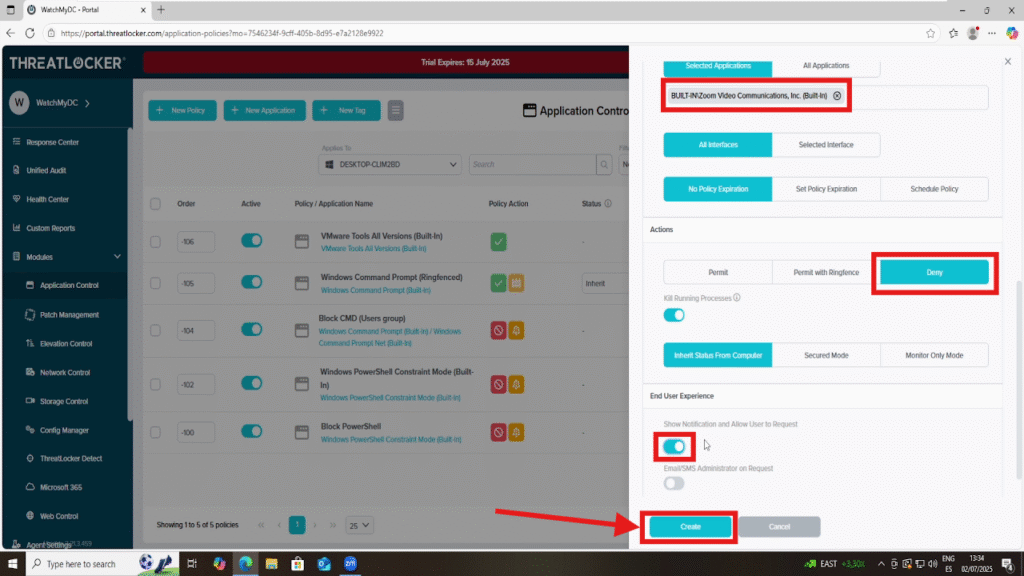This screenshot has width=1024, height=576.
Task: Toggle Kill Running Processes switch
Action: click(673, 315)
